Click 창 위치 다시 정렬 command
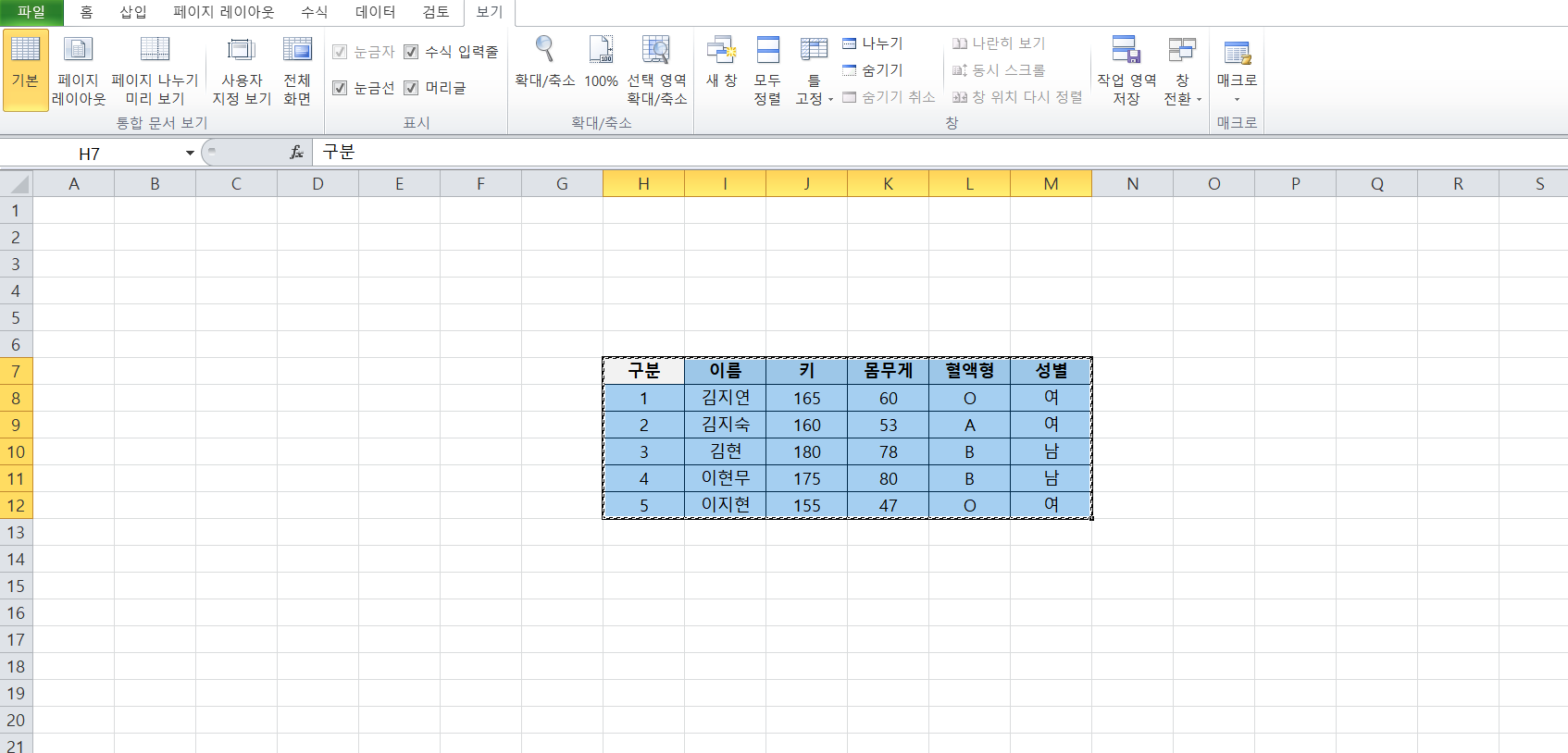The image size is (1568, 753). coord(1017,97)
